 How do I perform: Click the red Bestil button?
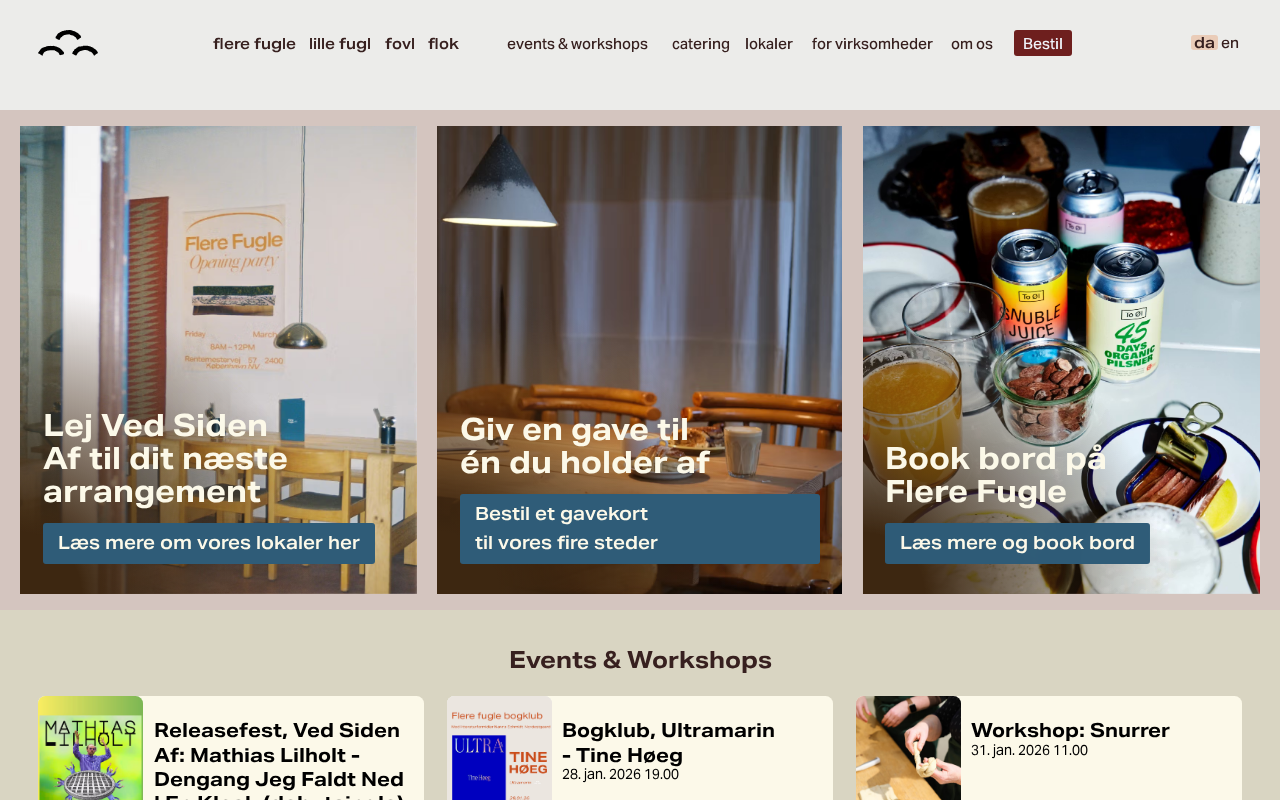click(x=1043, y=43)
